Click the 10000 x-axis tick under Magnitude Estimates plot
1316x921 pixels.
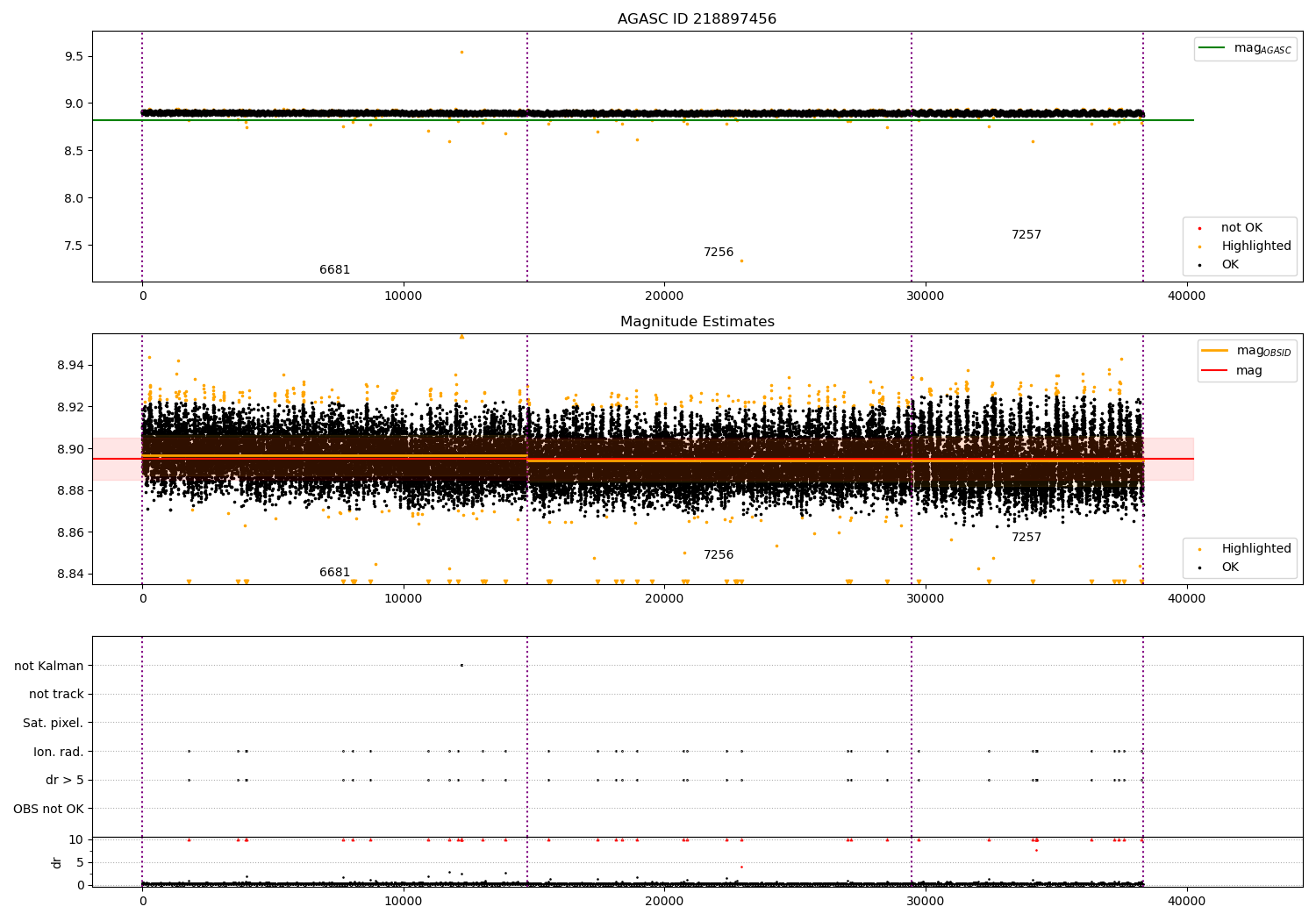pyautogui.click(x=404, y=599)
